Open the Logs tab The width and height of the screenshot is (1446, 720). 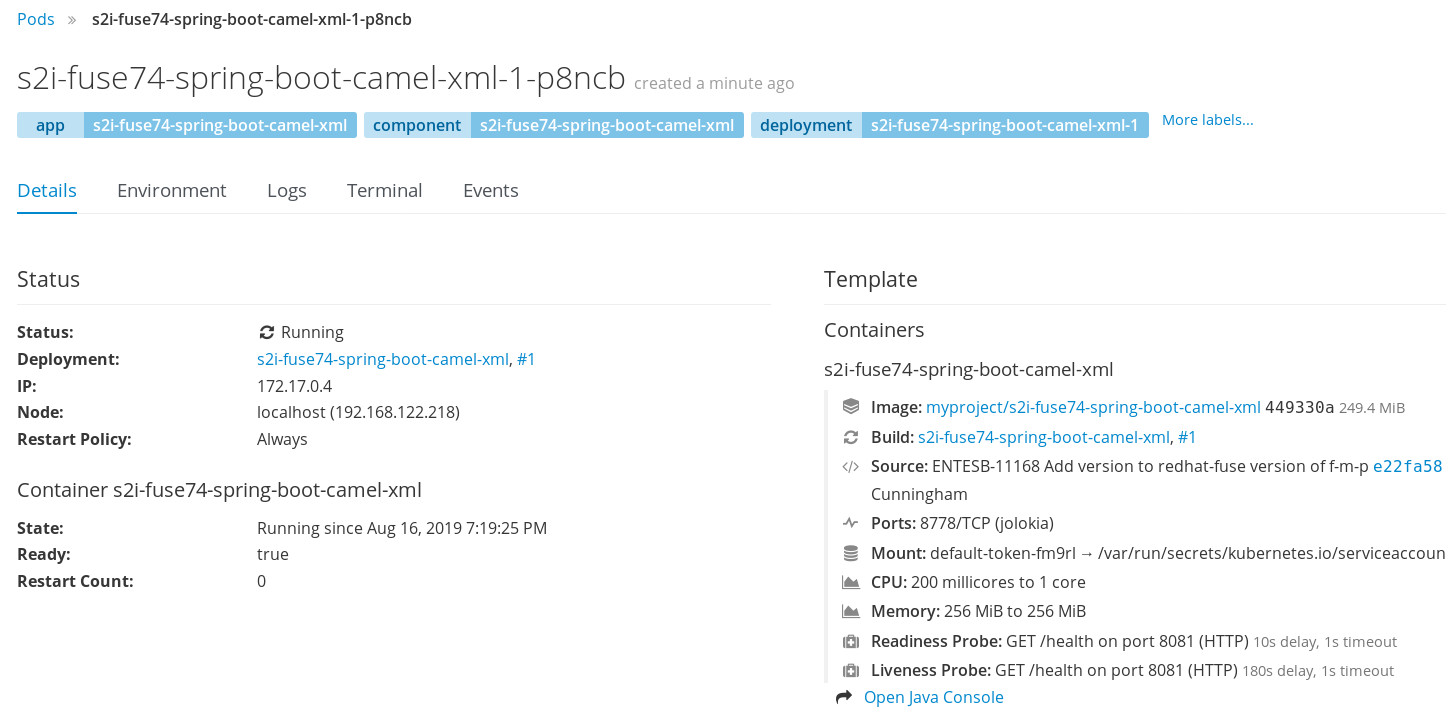[x=287, y=191]
